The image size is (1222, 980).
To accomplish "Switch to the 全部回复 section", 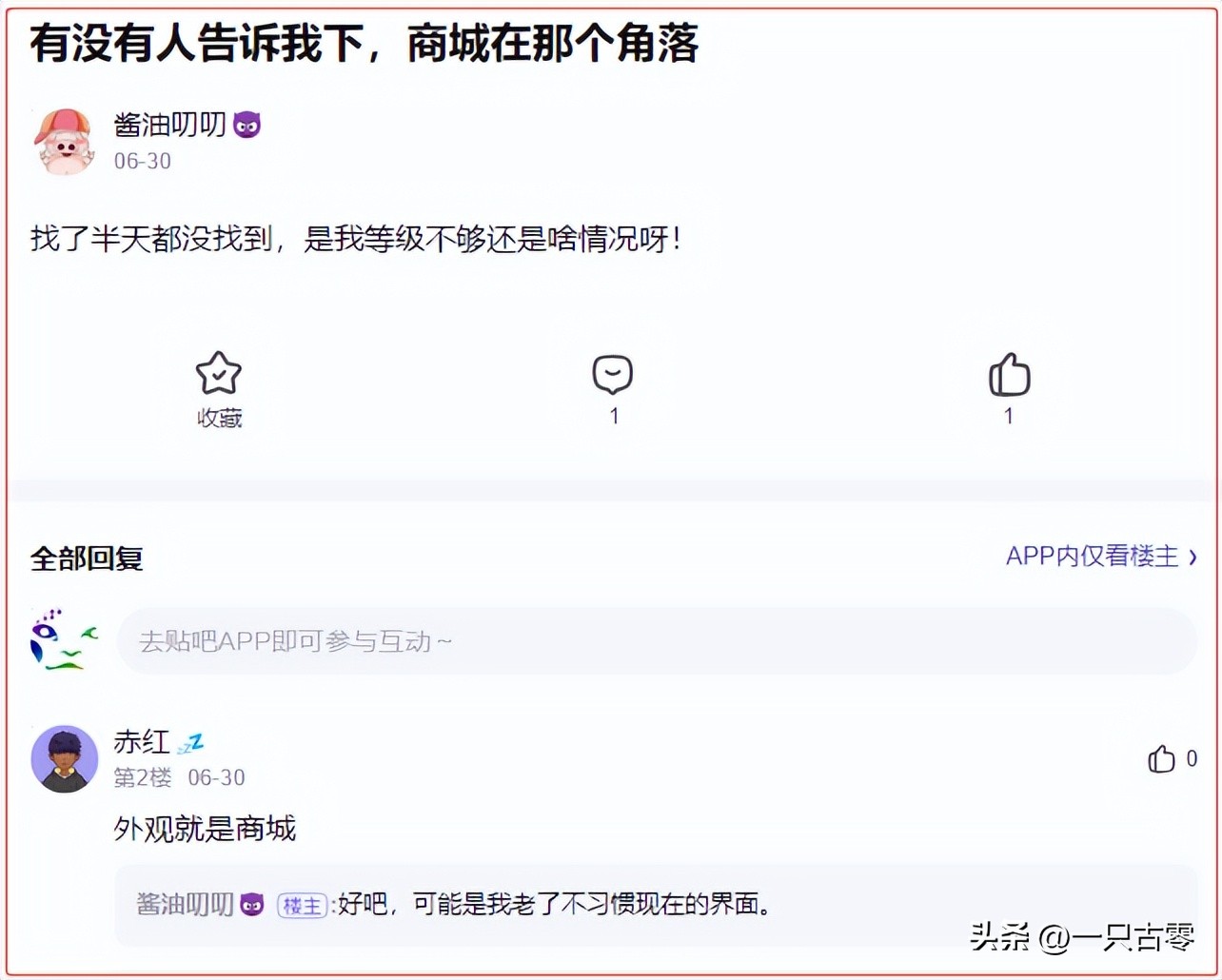I will [87, 558].
